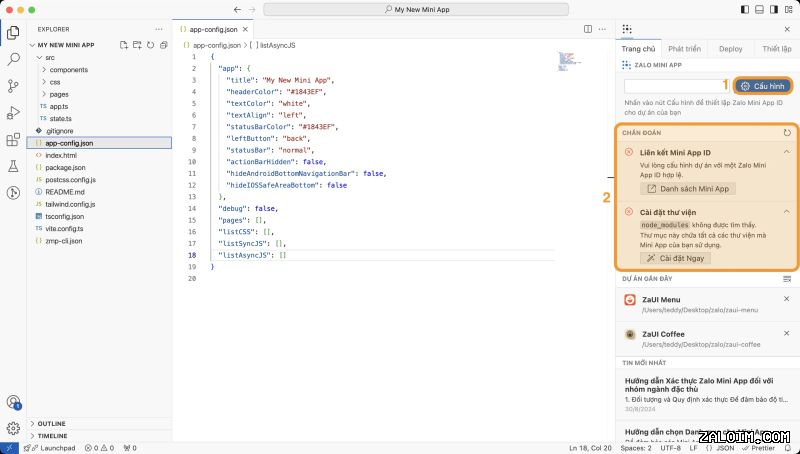800x454 pixels.
Task: Open the Extensions view in activity bar
Action: coord(13,139)
